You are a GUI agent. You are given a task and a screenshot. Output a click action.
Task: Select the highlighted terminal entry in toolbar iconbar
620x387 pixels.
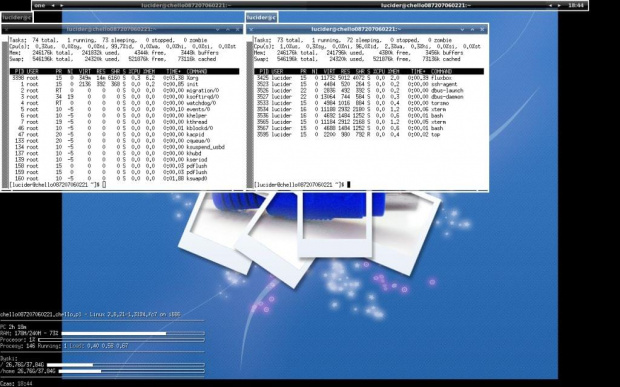[x=426, y=6]
